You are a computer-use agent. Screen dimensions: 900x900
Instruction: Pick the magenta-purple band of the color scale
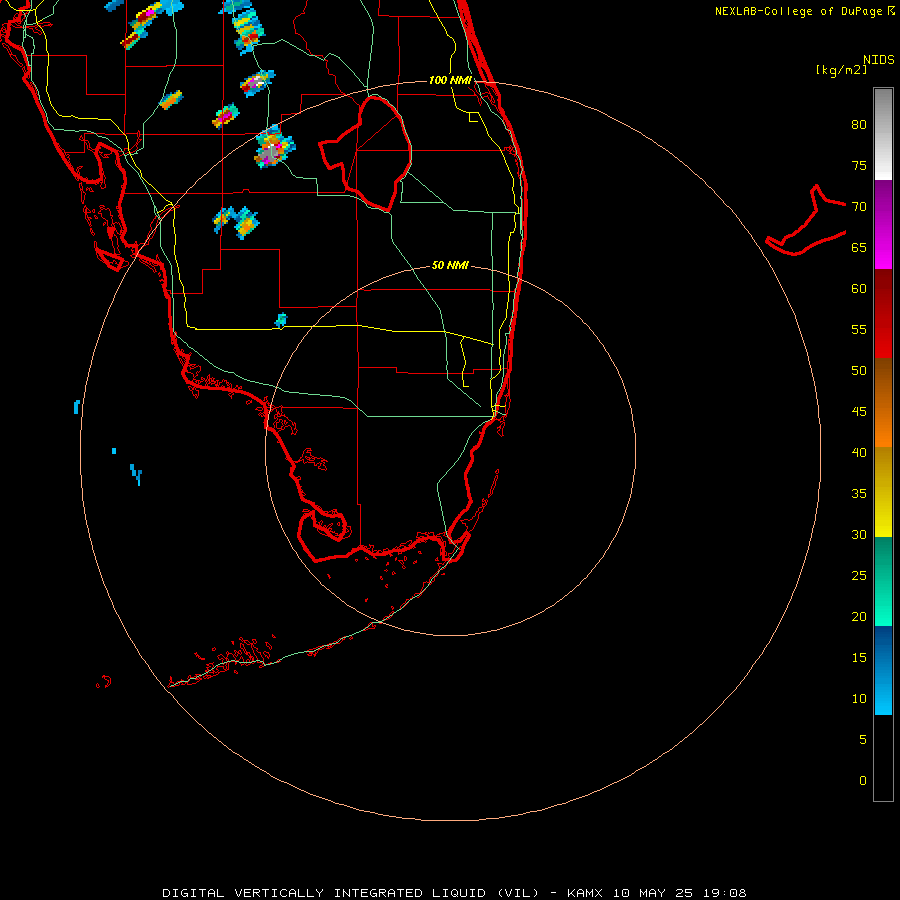tap(883, 224)
